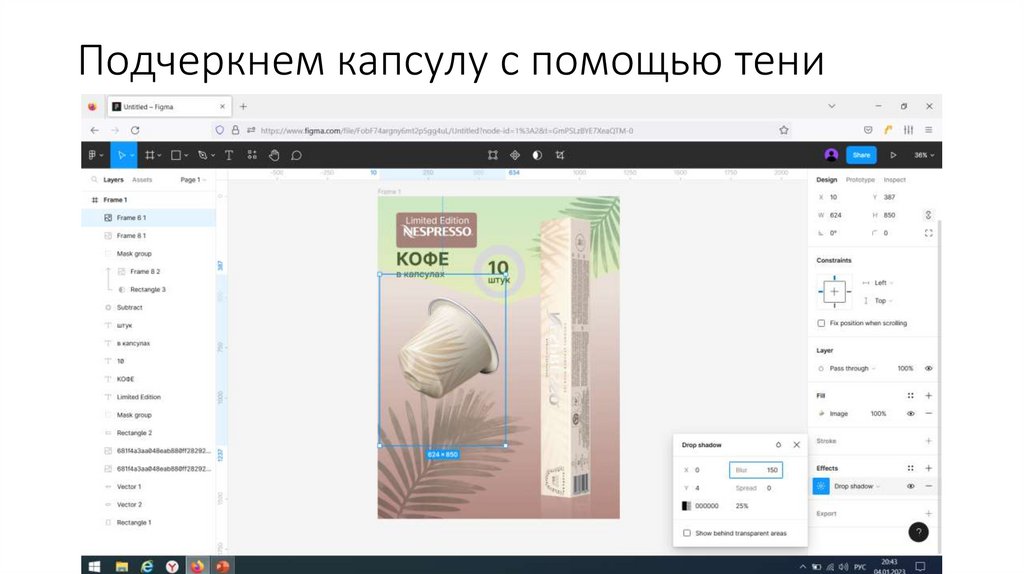Open Fill styles icon
1024x574 pixels.
(910, 396)
